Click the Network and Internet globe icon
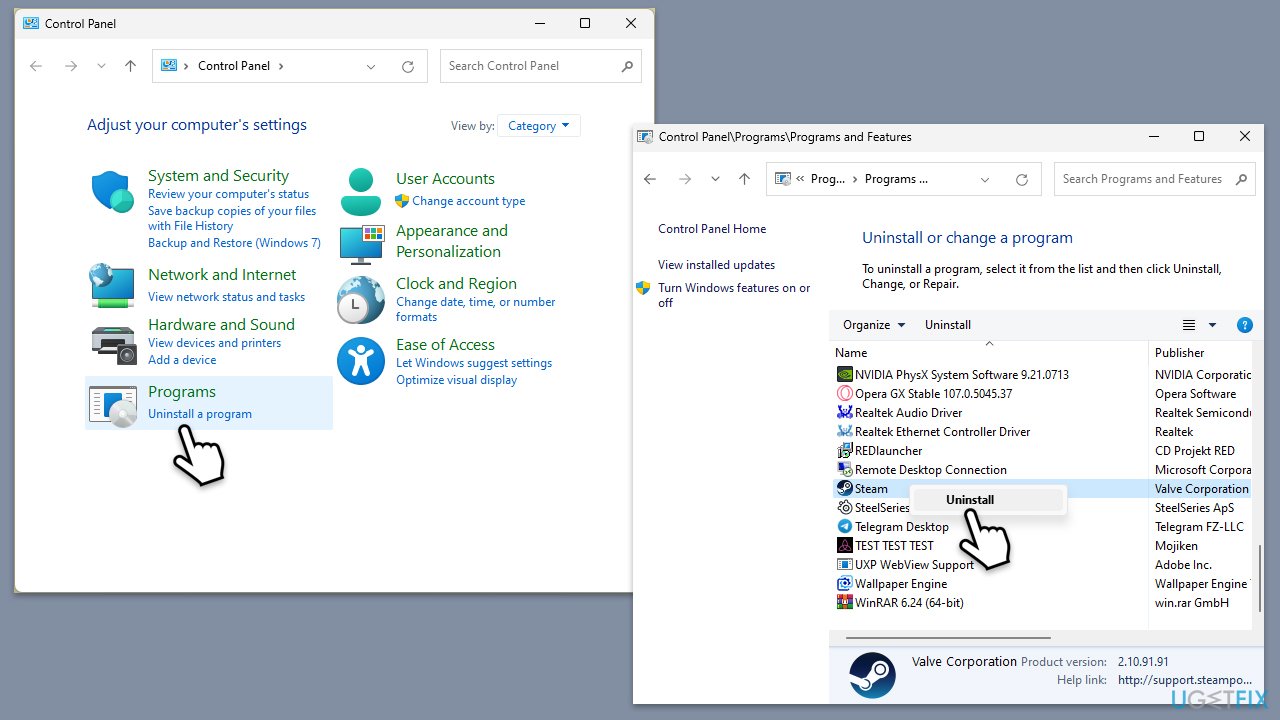Image resolution: width=1280 pixels, height=720 pixels. pyautogui.click(x=112, y=285)
